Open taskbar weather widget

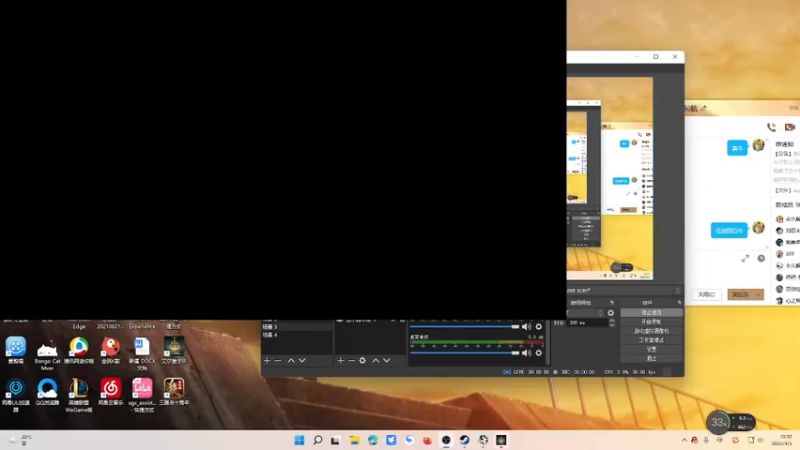[x=20, y=440]
